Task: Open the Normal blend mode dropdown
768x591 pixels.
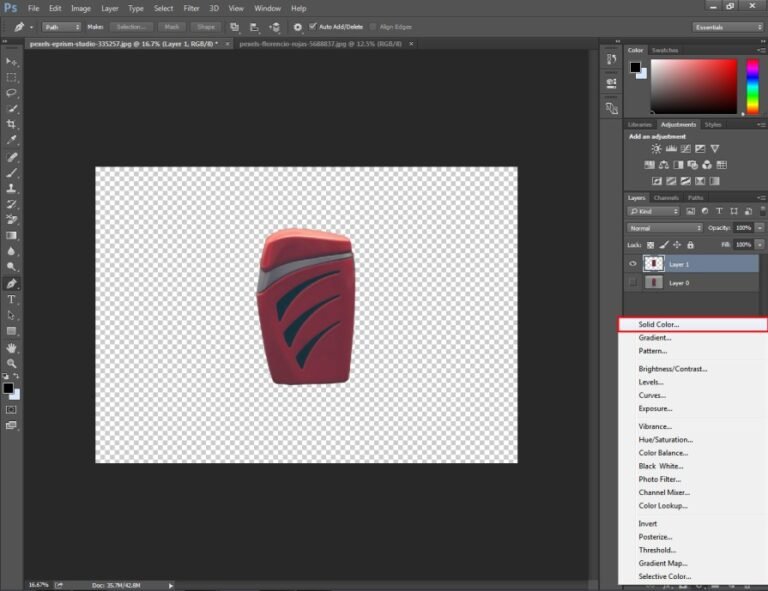Action: click(x=665, y=228)
